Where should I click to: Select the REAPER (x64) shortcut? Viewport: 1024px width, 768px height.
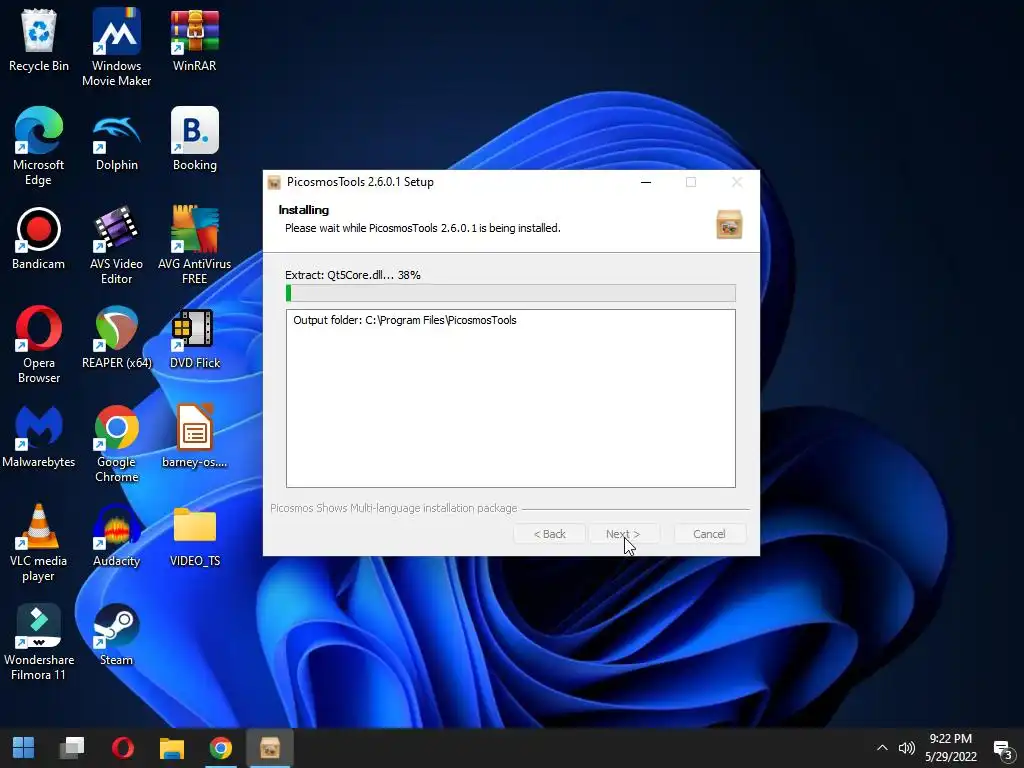point(116,337)
